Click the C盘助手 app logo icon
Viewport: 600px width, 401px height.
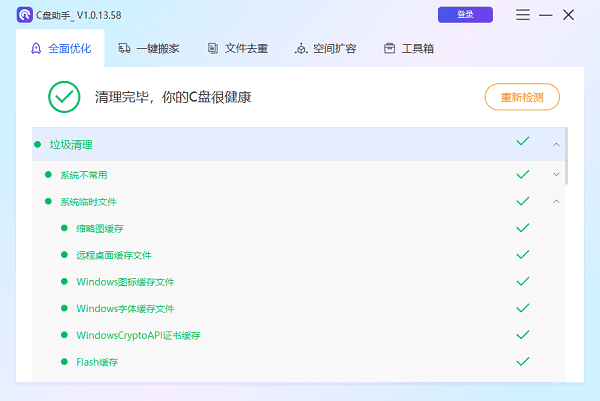(24, 15)
